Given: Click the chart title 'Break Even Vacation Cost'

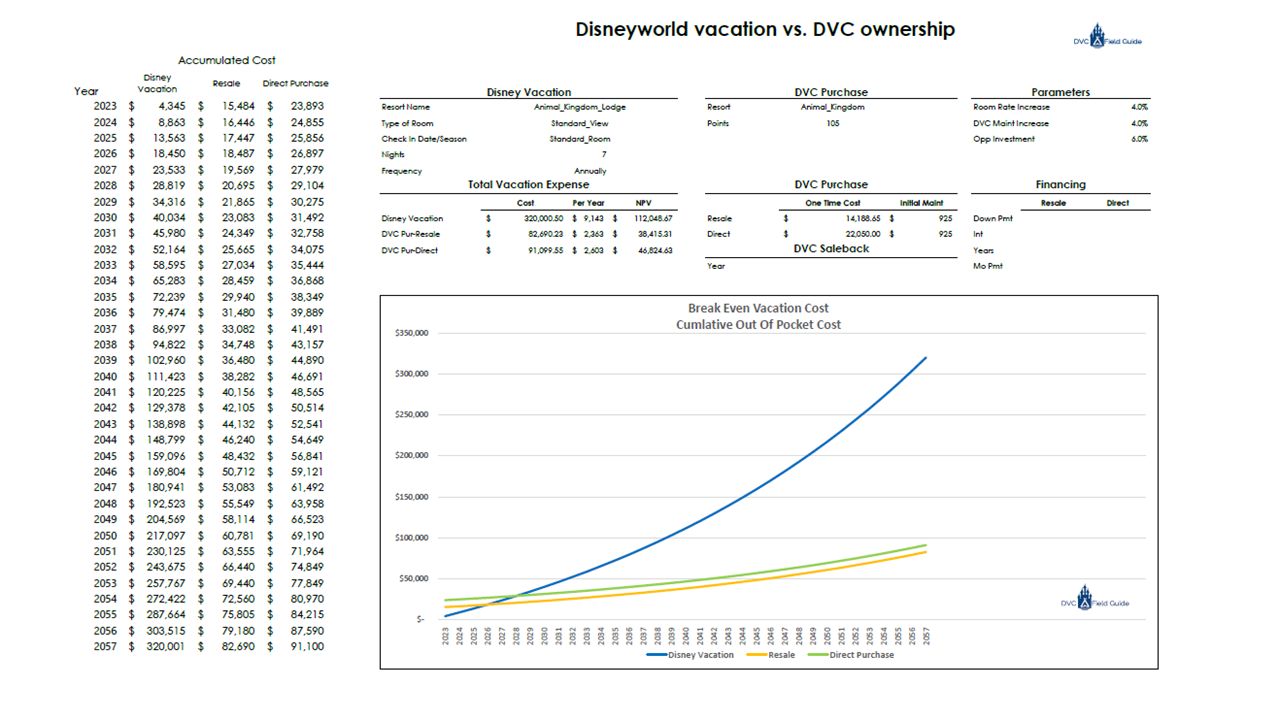Looking at the screenshot, I should [758, 308].
